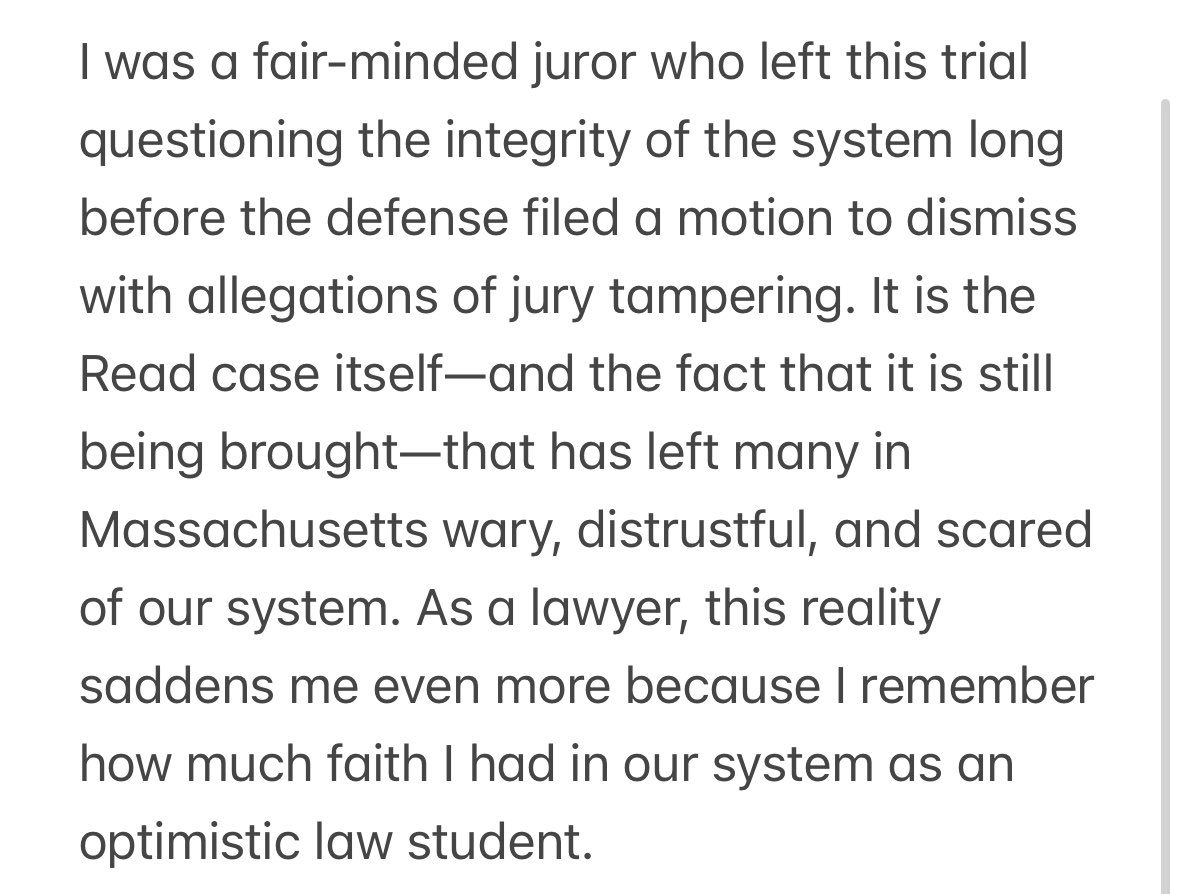Click the word "allegations" in the text
This screenshot has height=894, width=1179.
click(x=312, y=299)
